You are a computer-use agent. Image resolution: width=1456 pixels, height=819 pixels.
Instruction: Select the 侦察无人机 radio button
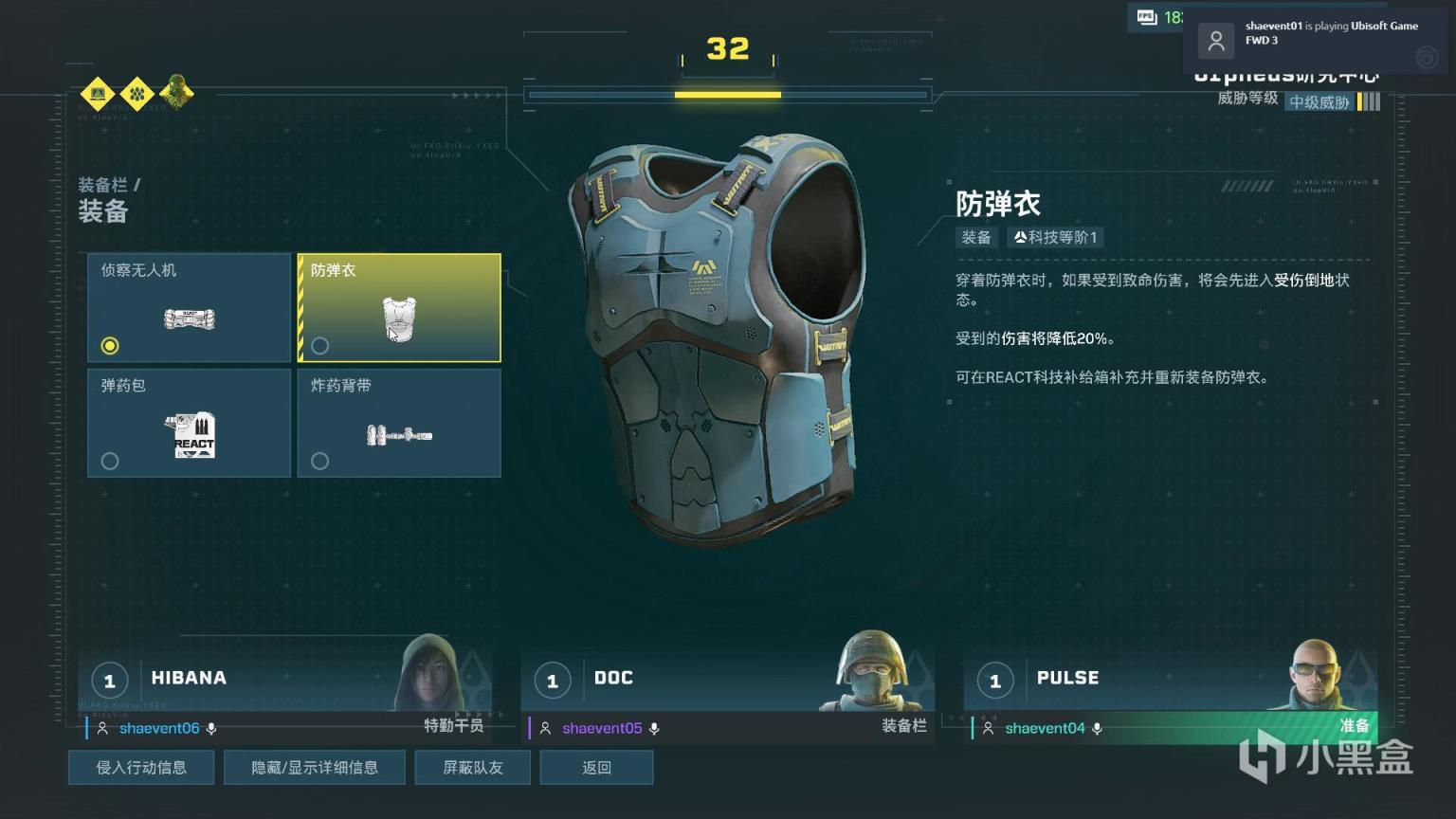[110, 345]
